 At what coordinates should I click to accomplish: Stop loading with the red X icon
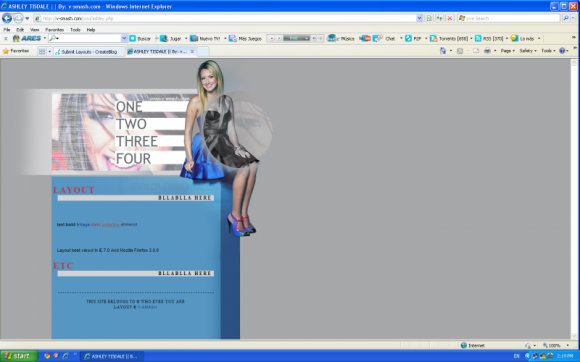click(450, 18)
